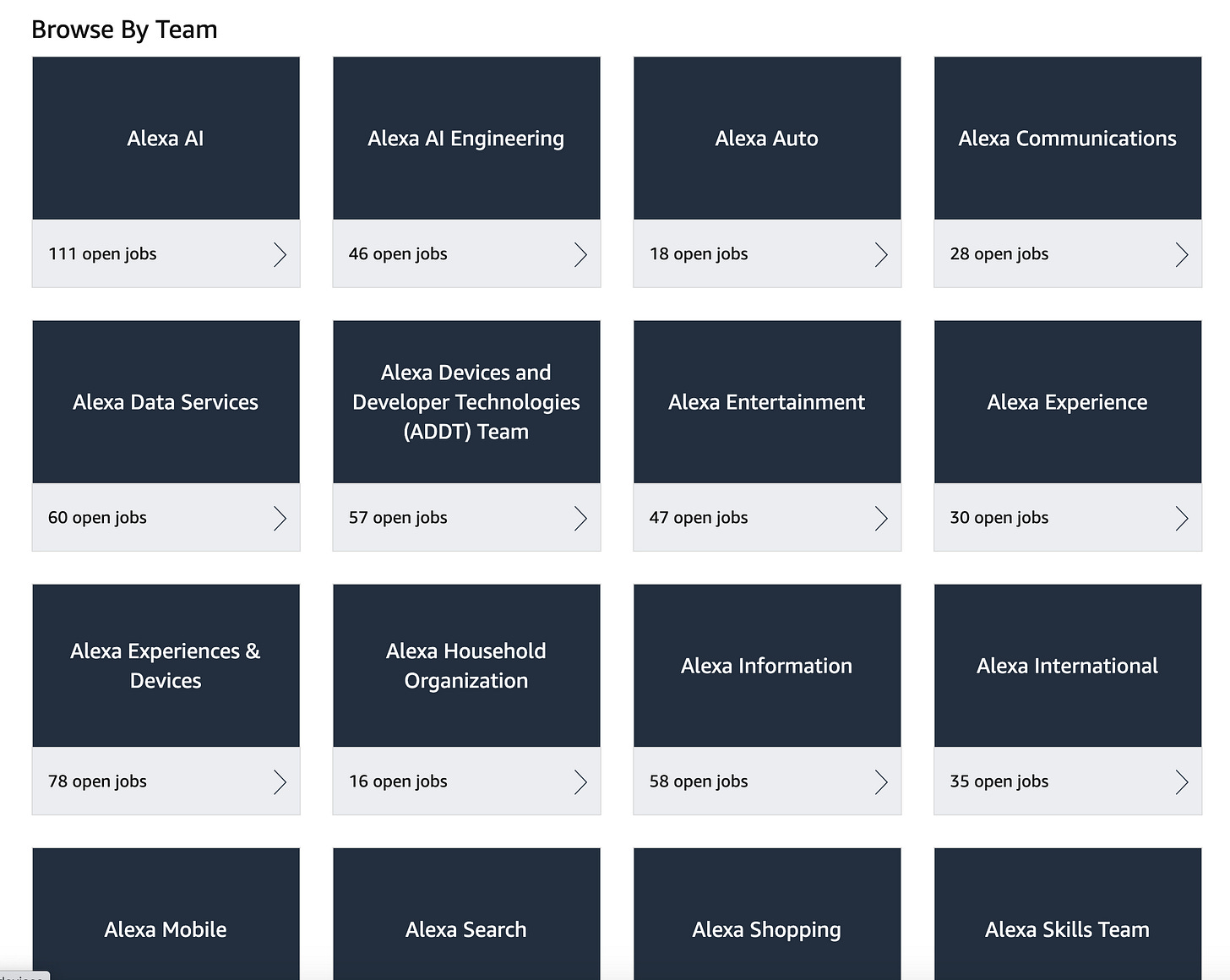1230x980 pixels.
Task: Click the "60 open jobs" text
Action: tap(97, 518)
